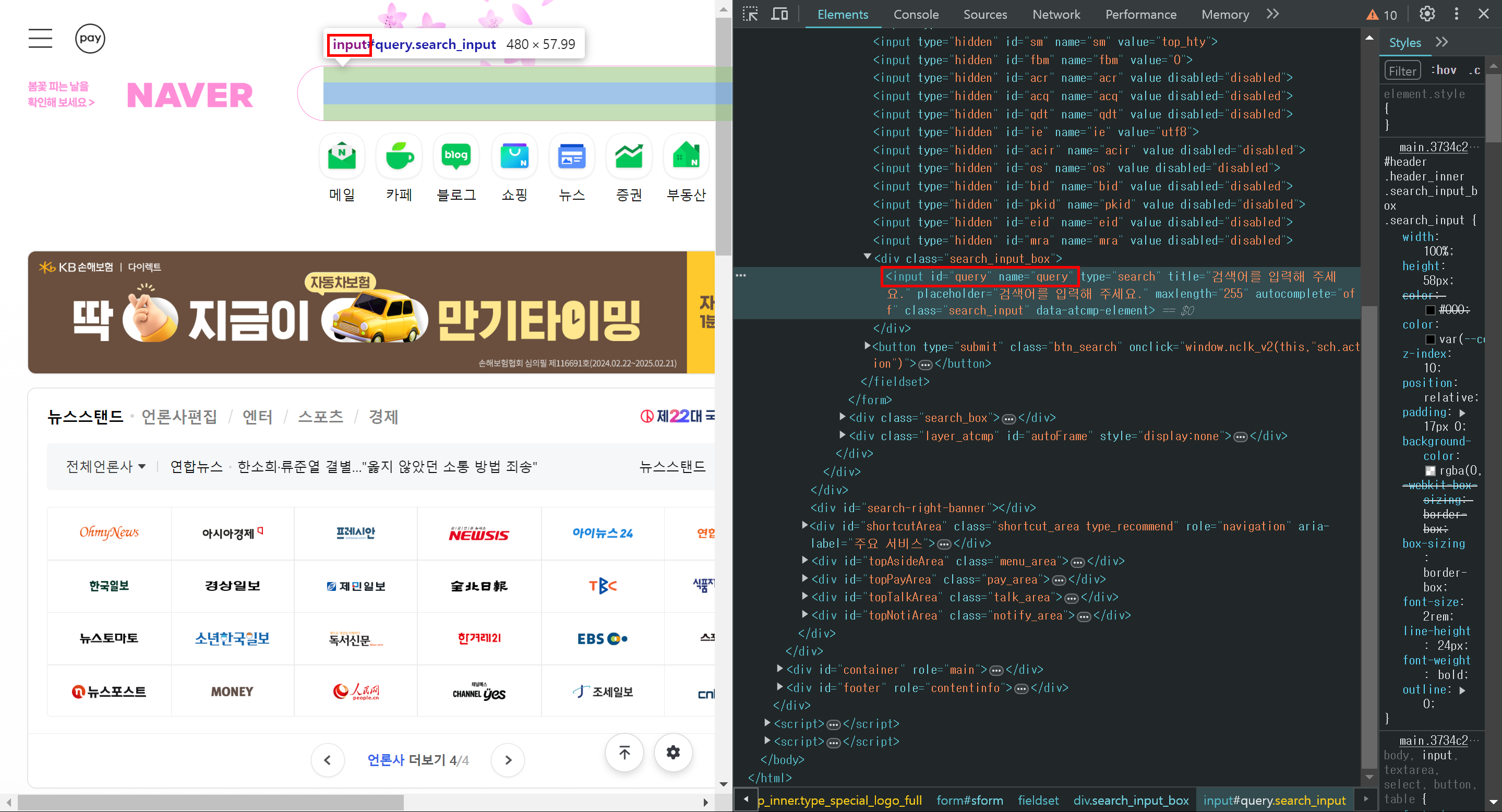Toggle the device toolbar icon
The height and width of the screenshot is (812, 1502).
pyautogui.click(x=779, y=14)
